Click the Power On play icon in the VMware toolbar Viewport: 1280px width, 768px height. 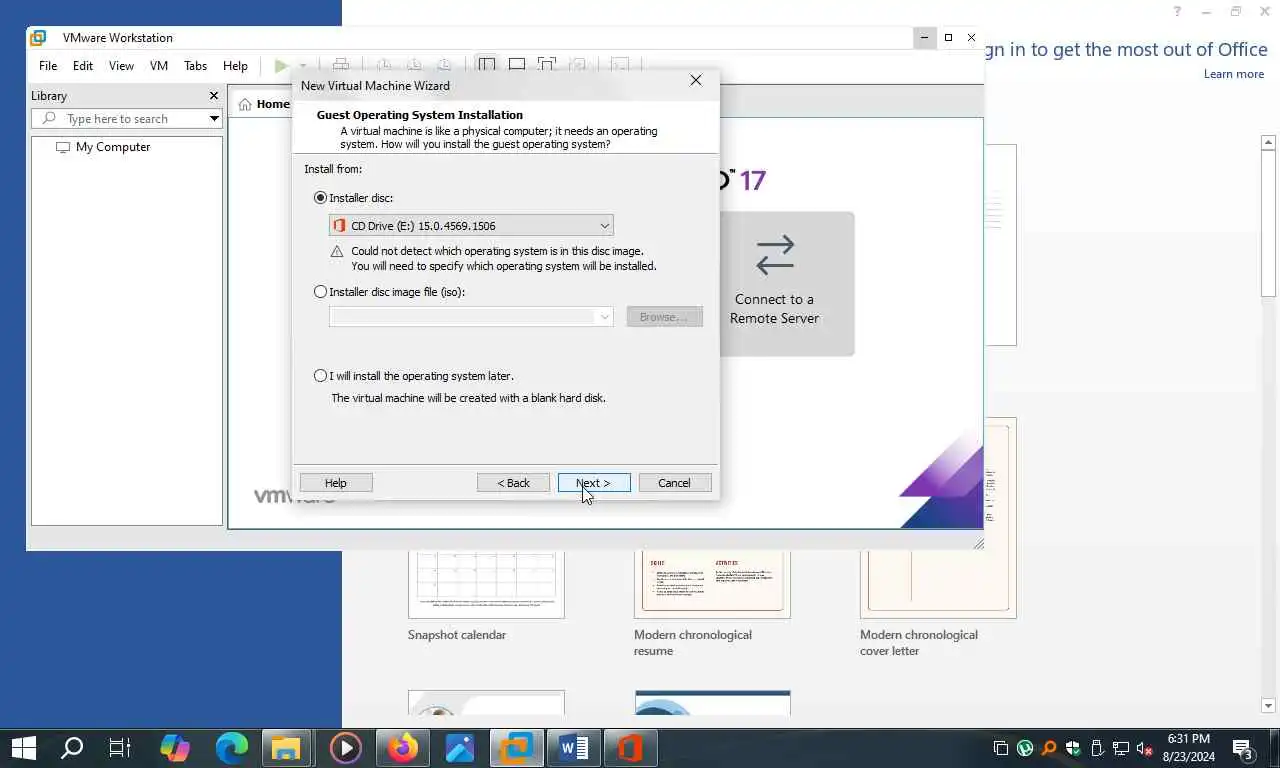[281, 66]
